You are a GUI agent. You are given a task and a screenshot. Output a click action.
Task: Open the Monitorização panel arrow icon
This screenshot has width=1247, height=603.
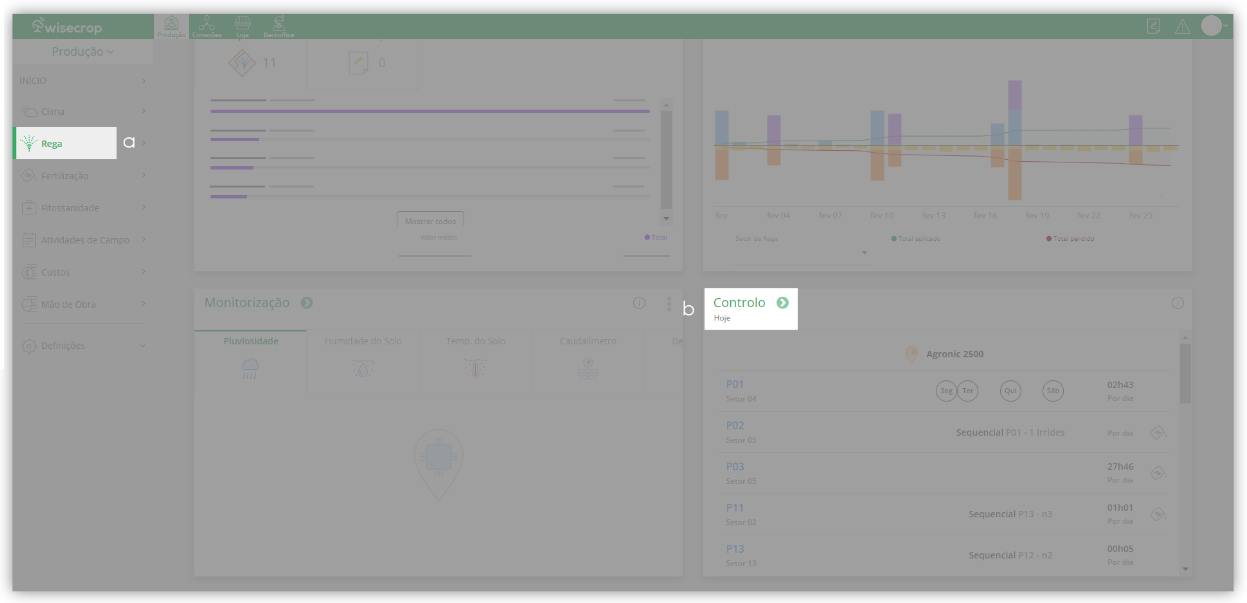[307, 302]
